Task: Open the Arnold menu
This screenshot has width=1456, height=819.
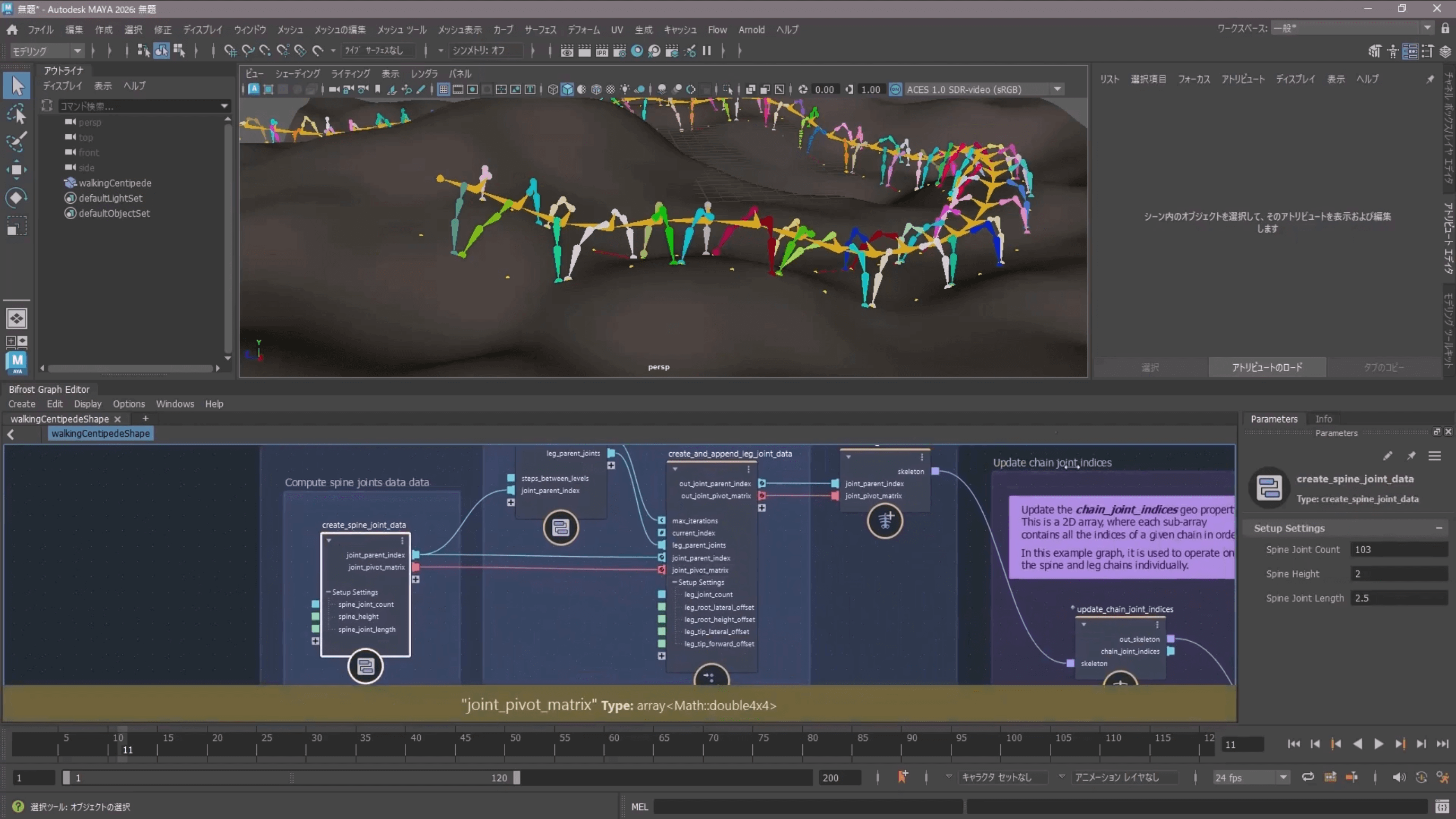Action: point(751,29)
